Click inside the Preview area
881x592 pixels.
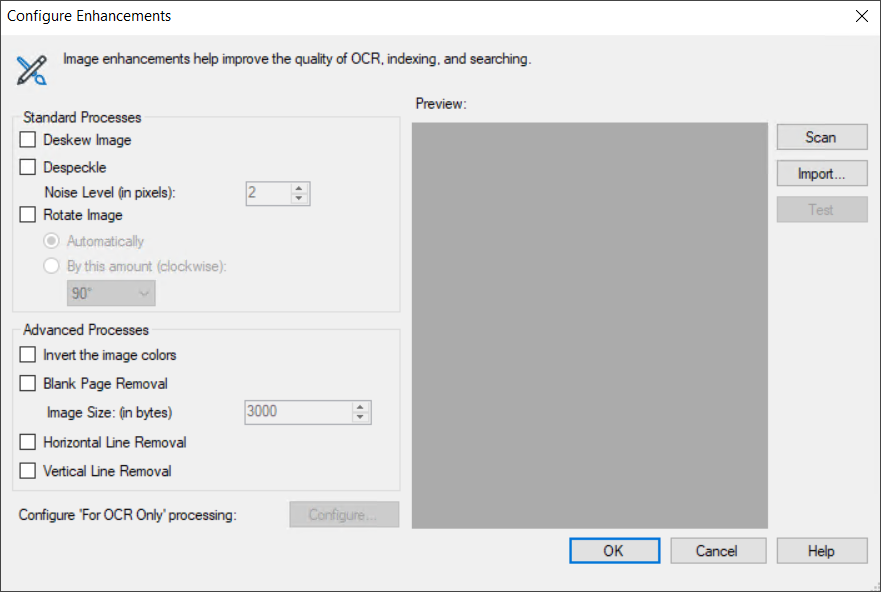589,325
